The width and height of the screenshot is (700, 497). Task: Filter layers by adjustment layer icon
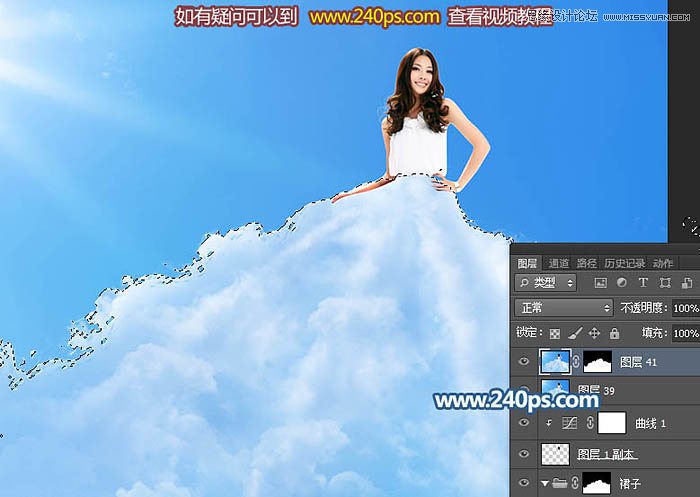621,283
